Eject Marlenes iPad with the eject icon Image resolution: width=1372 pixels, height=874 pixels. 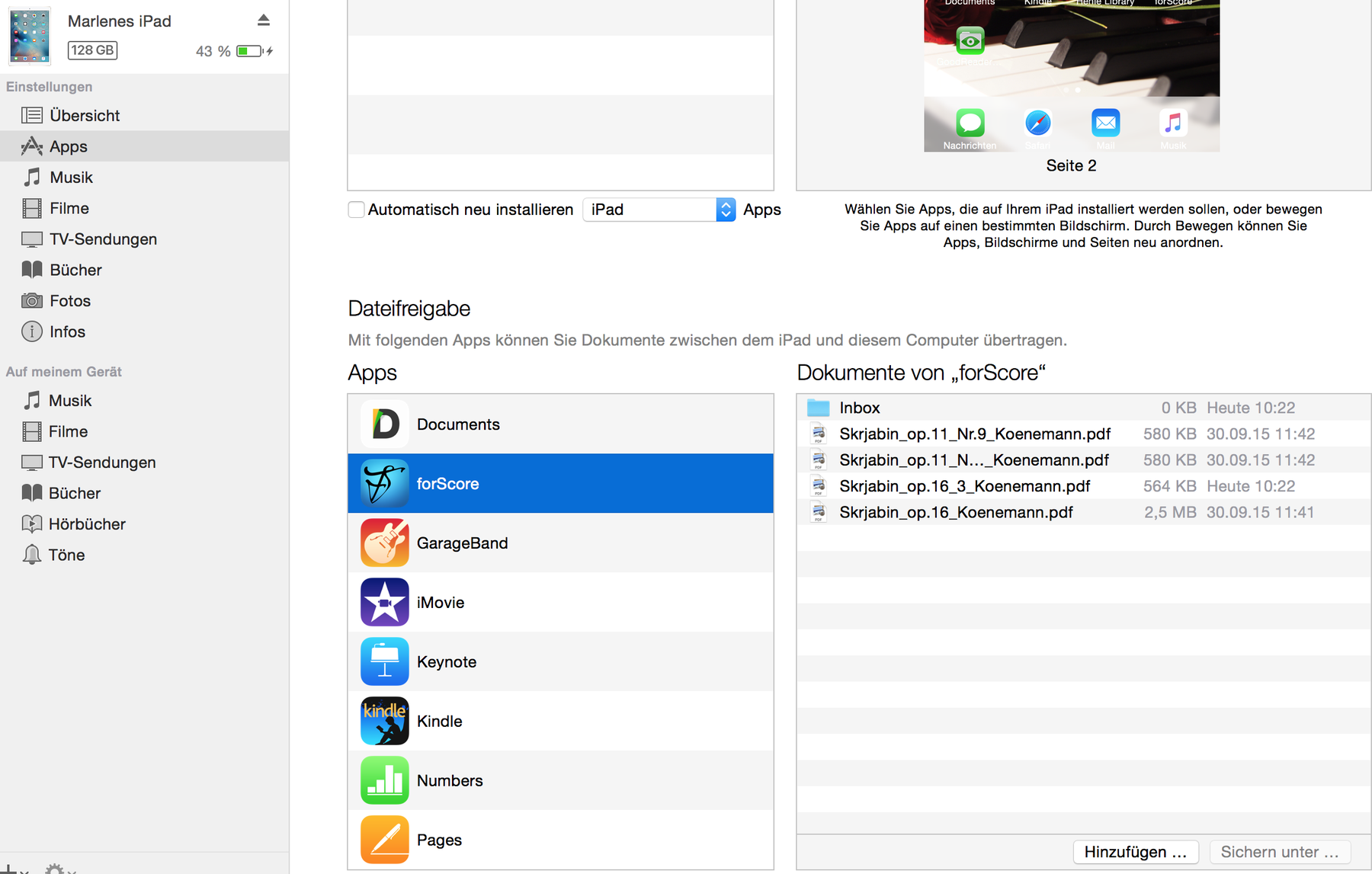tap(264, 21)
